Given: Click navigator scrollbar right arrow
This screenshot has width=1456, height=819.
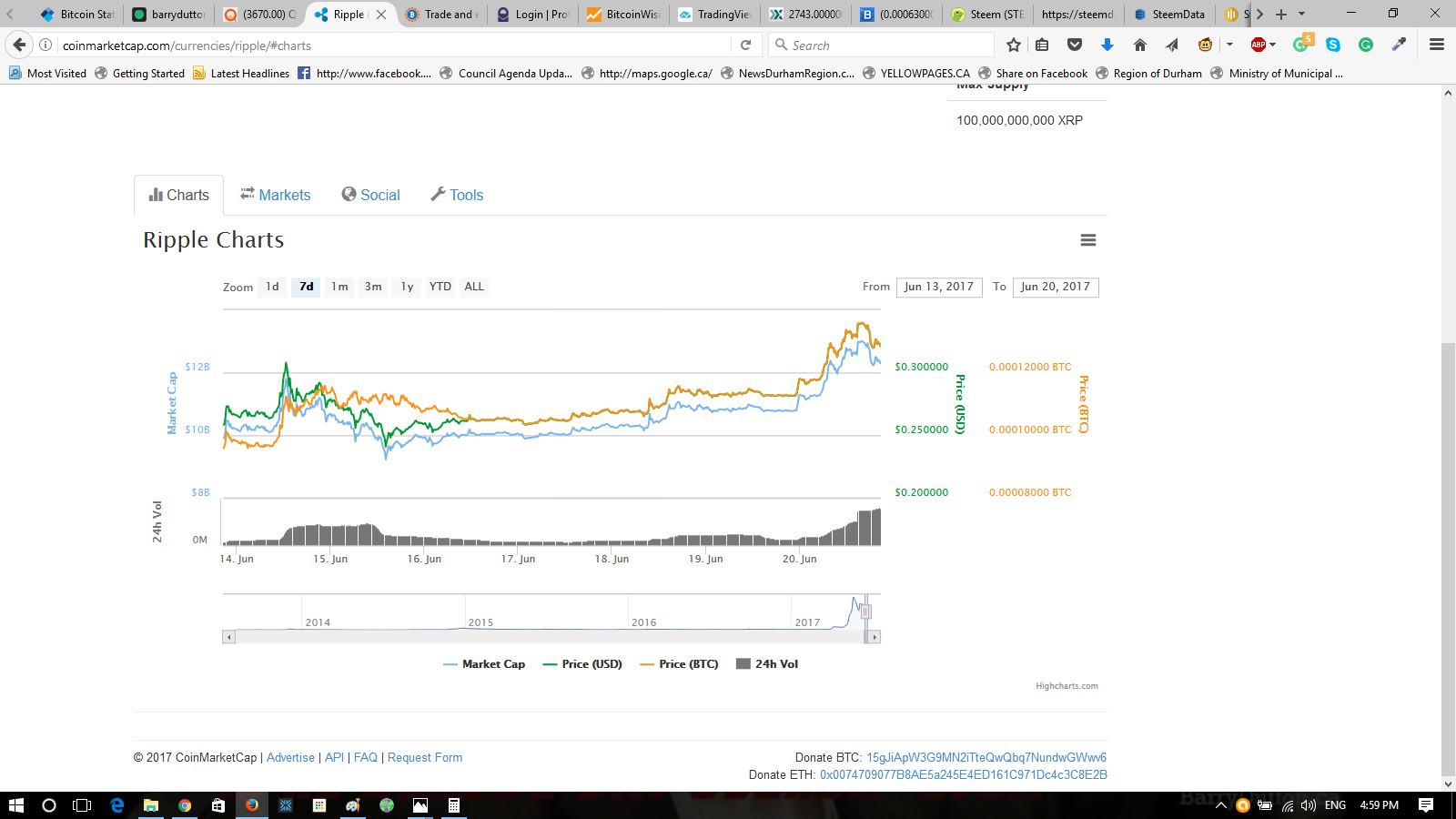Looking at the screenshot, I should pyautogui.click(x=875, y=637).
